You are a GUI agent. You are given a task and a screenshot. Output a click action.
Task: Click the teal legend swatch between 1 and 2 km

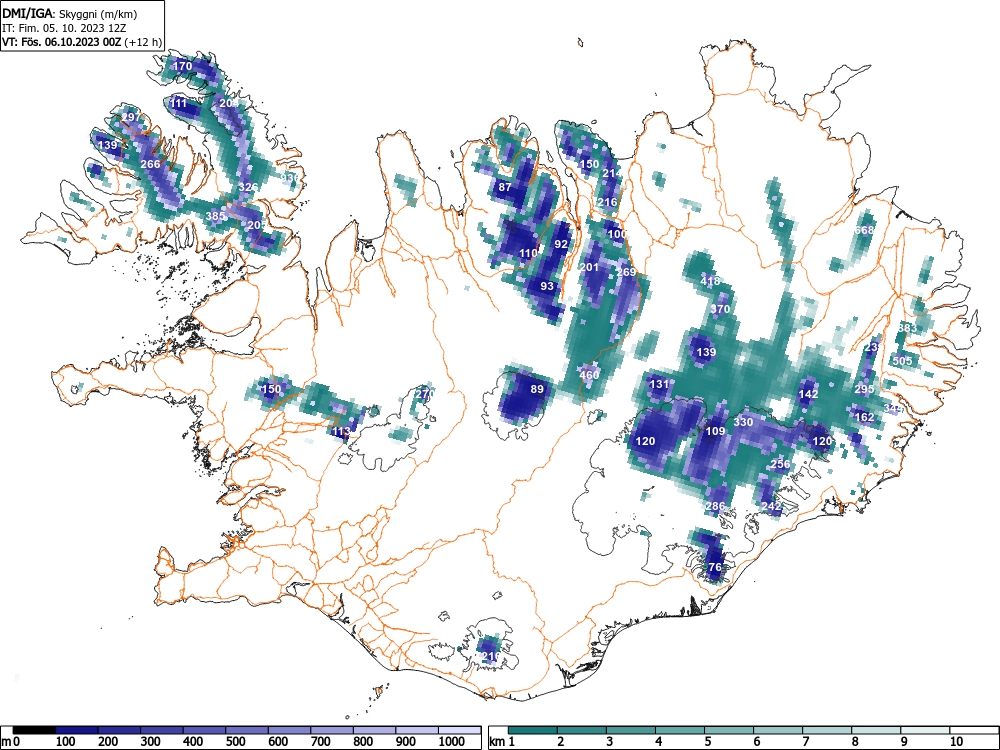coord(533,730)
